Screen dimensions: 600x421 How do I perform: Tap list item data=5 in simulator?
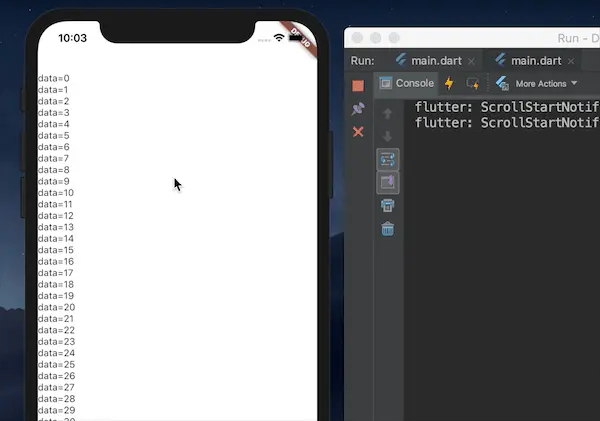pyautogui.click(x=54, y=136)
